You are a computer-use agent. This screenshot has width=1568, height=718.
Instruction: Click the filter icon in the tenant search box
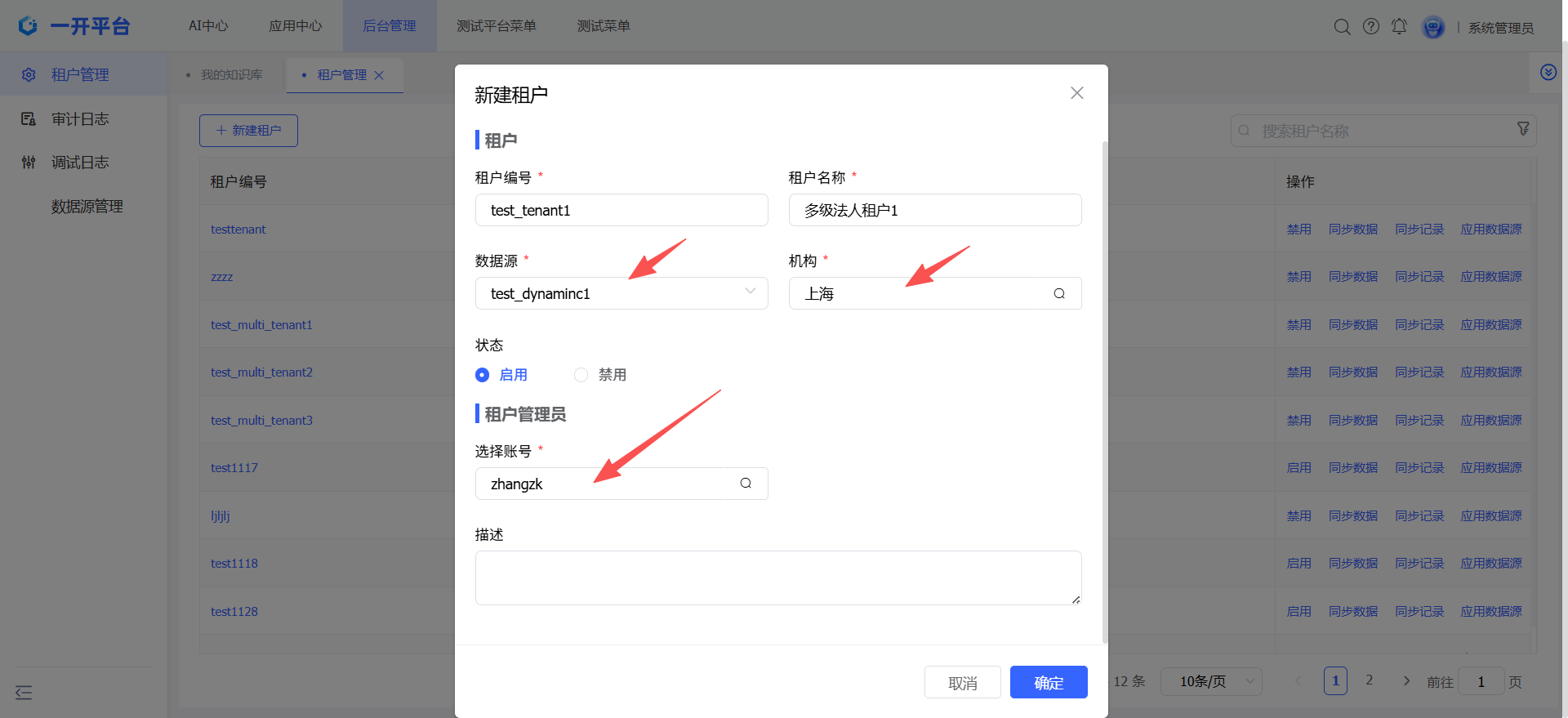pos(1523,130)
